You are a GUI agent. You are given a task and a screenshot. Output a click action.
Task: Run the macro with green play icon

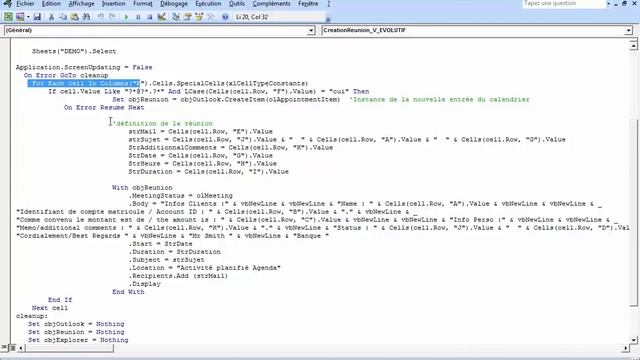click(x=126, y=17)
